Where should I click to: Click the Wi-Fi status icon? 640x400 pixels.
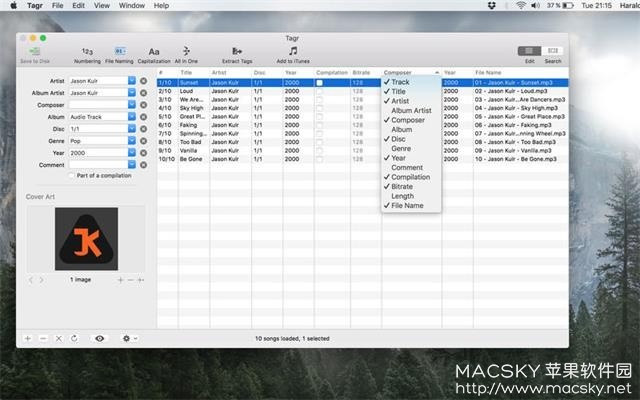pos(520,5)
